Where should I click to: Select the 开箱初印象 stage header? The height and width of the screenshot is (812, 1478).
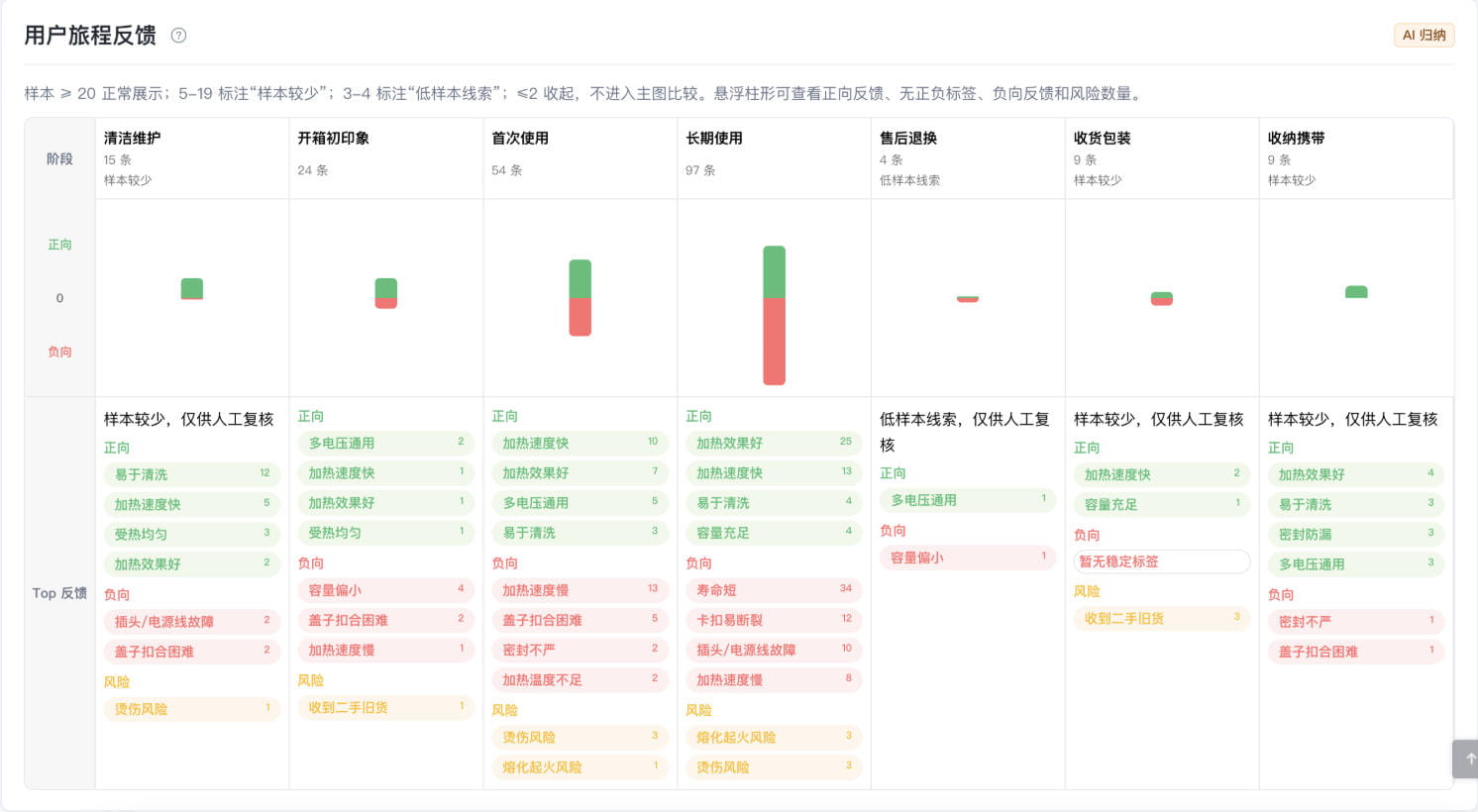tap(334, 139)
